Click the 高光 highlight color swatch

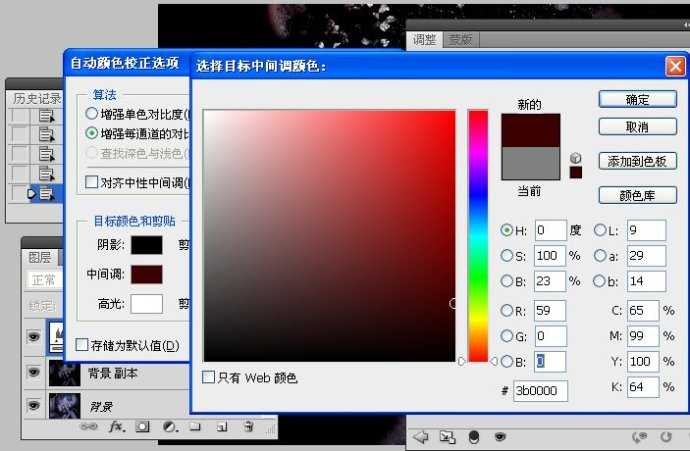click(147, 304)
